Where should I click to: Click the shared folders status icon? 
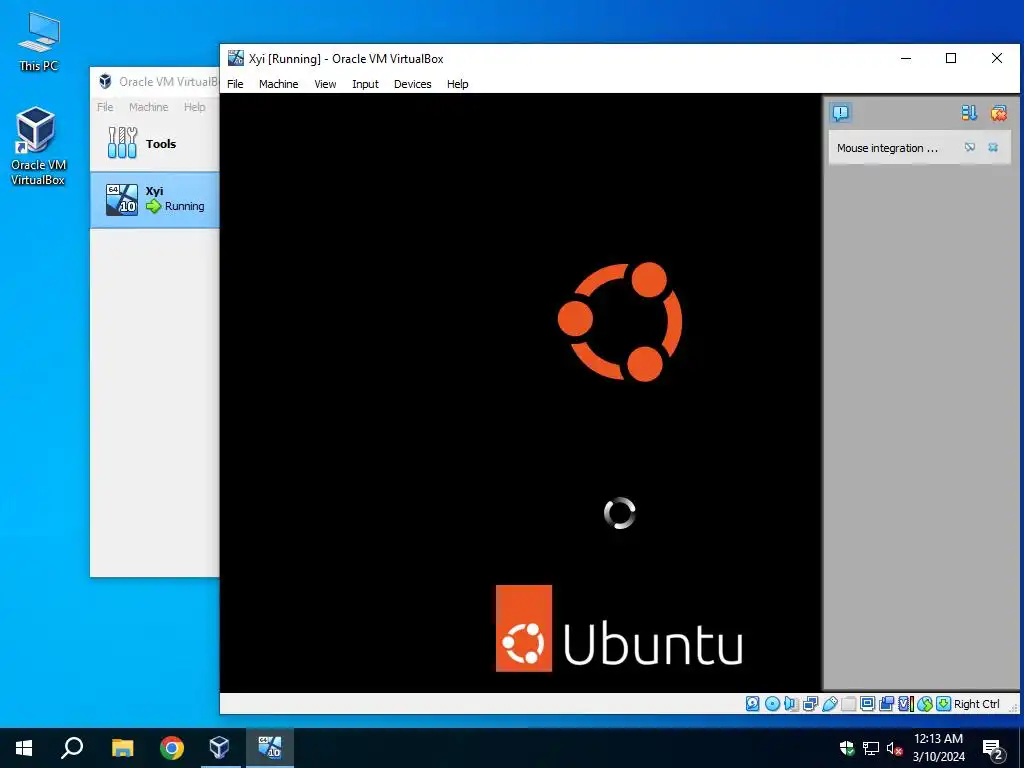pos(848,704)
